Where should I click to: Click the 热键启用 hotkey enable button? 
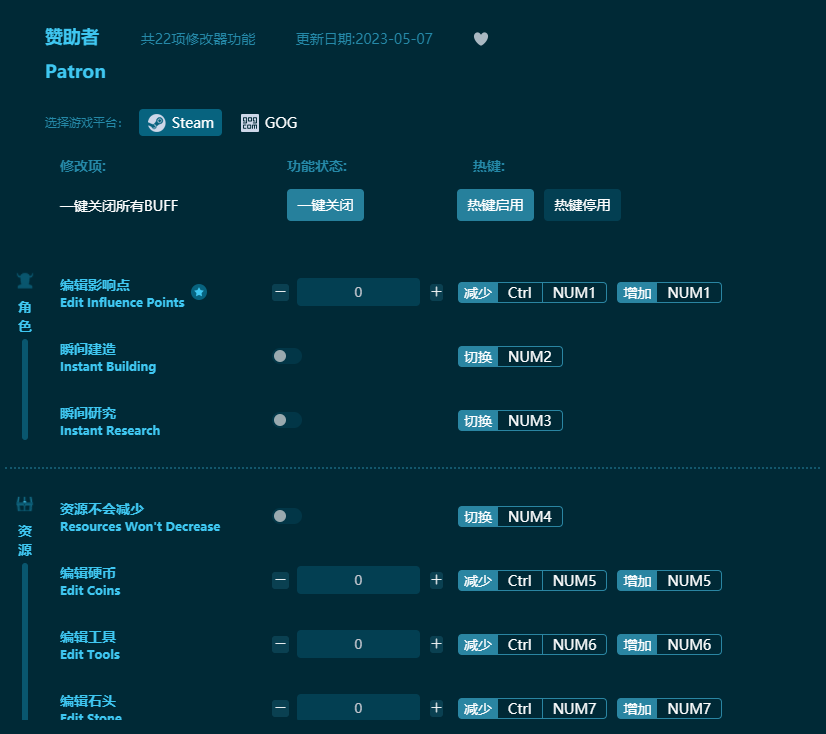495,204
